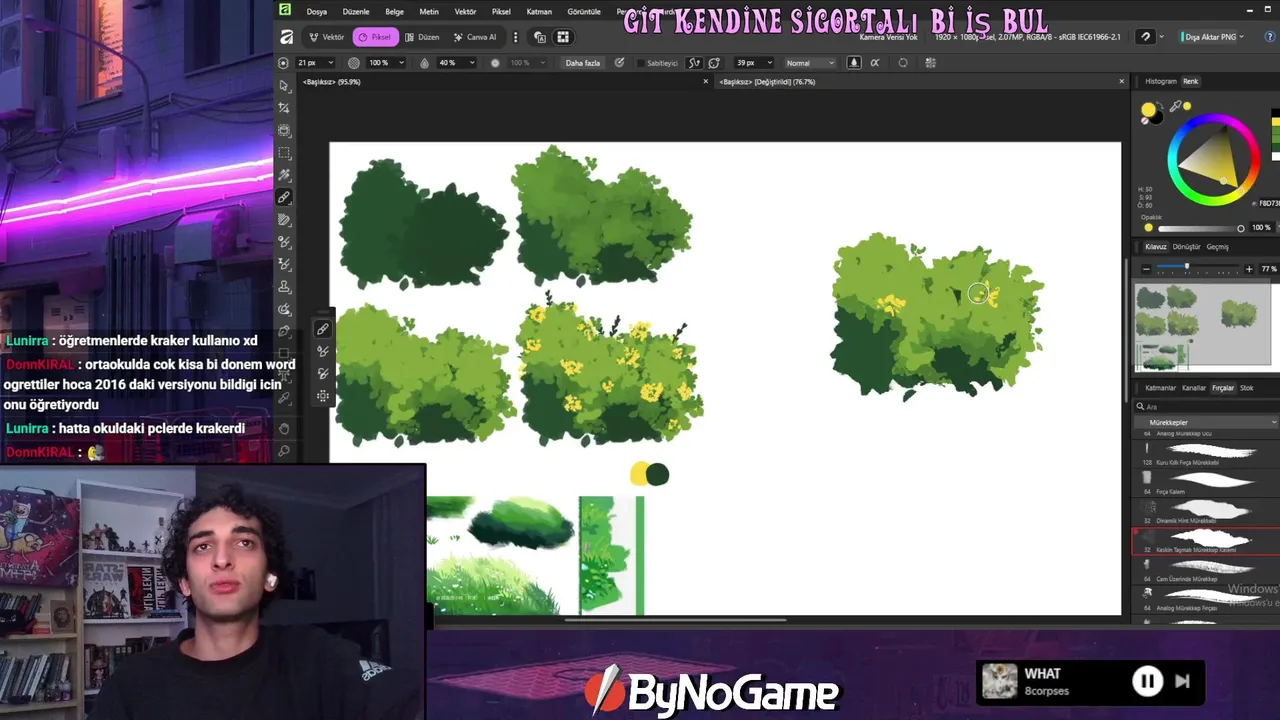The image size is (1280, 720).
Task: Skip to next track in media widget
Action: click(1182, 681)
